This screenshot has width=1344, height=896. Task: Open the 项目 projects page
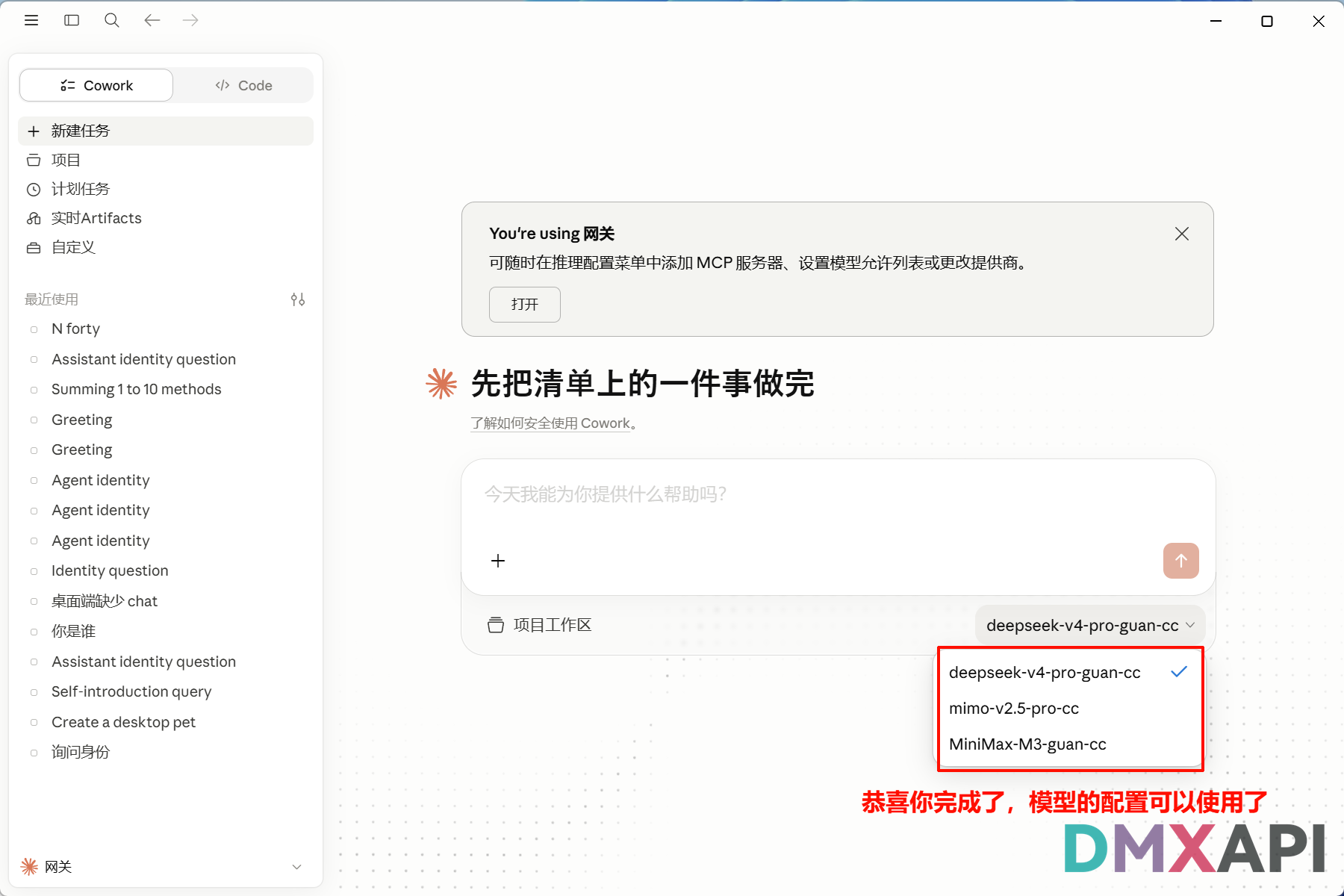(x=166, y=160)
